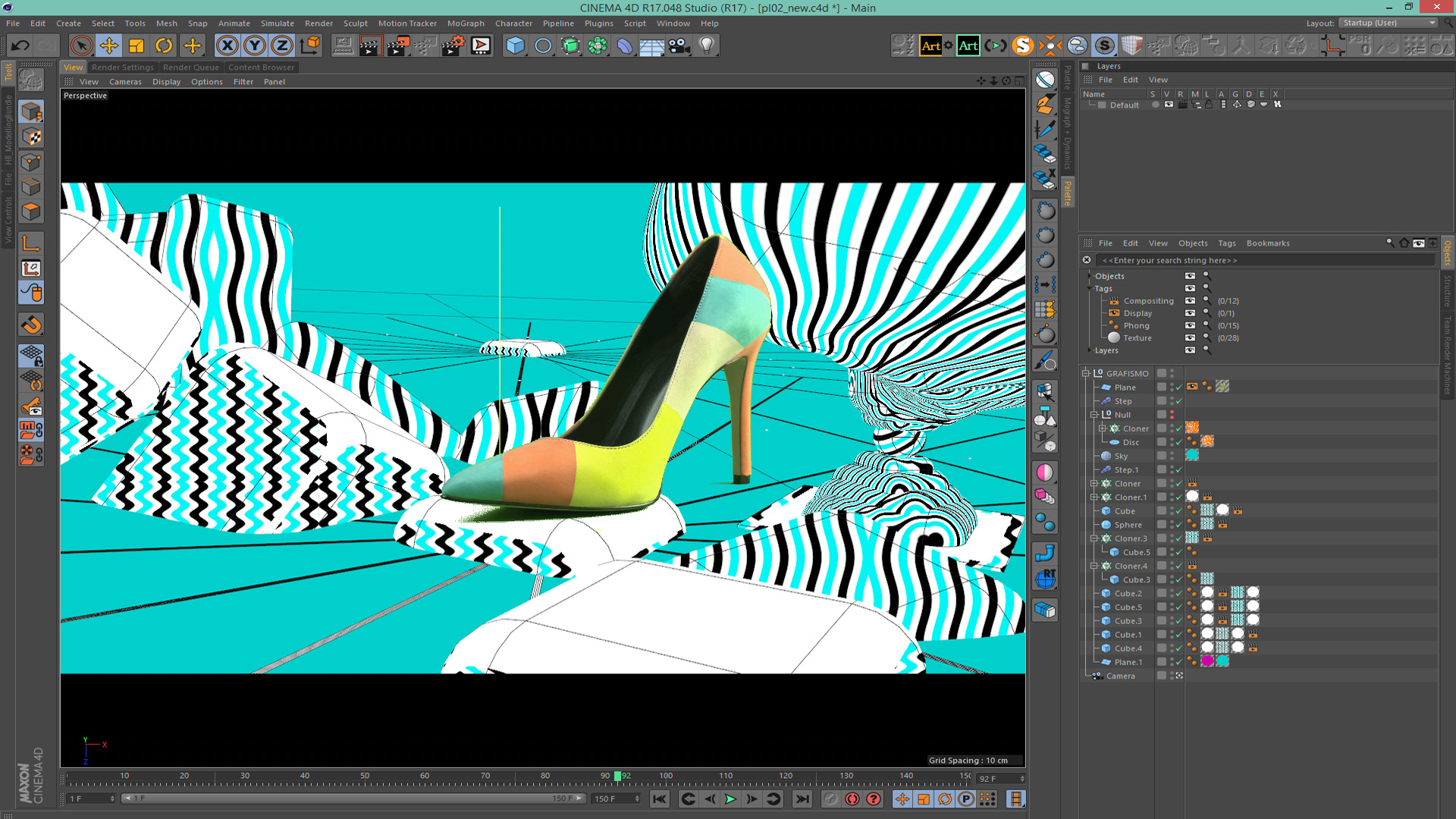
Task: Toggle the X axis lock
Action: [227, 45]
